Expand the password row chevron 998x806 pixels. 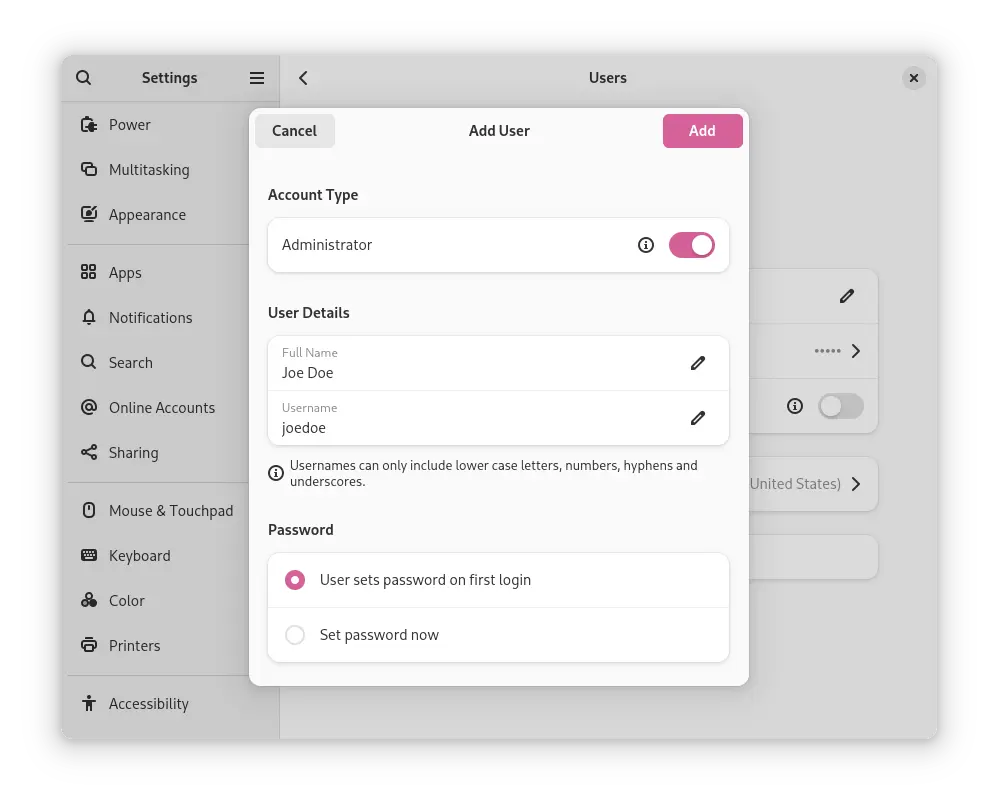click(856, 351)
